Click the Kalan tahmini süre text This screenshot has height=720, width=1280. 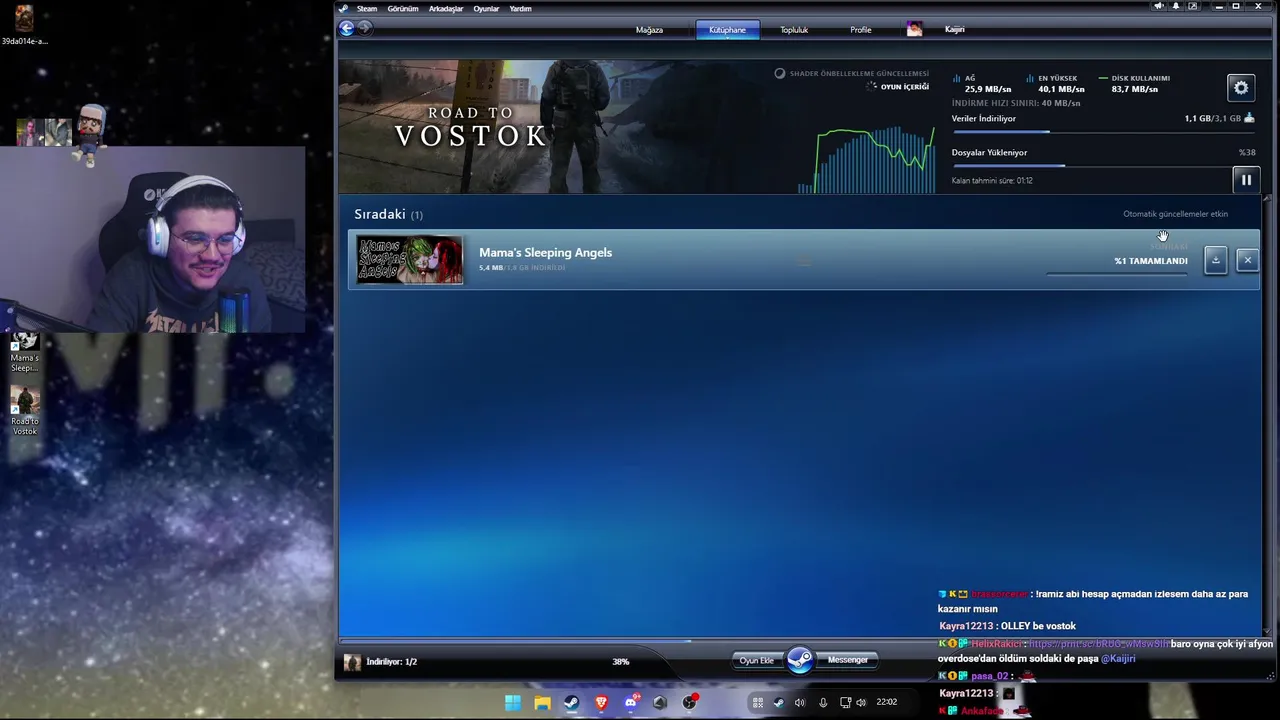click(992, 181)
